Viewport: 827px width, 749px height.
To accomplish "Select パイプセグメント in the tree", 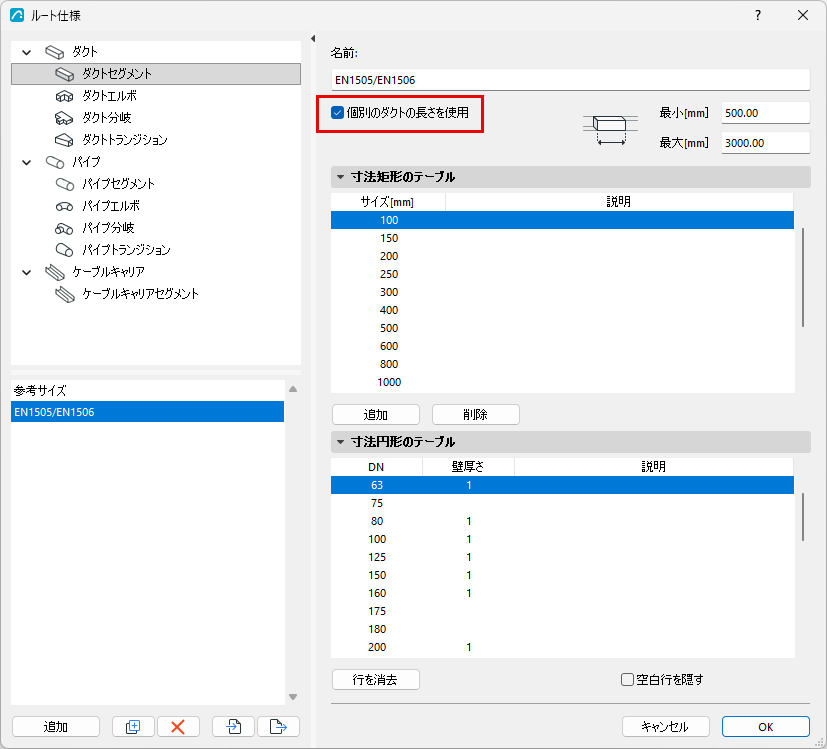I will [x=118, y=184].
